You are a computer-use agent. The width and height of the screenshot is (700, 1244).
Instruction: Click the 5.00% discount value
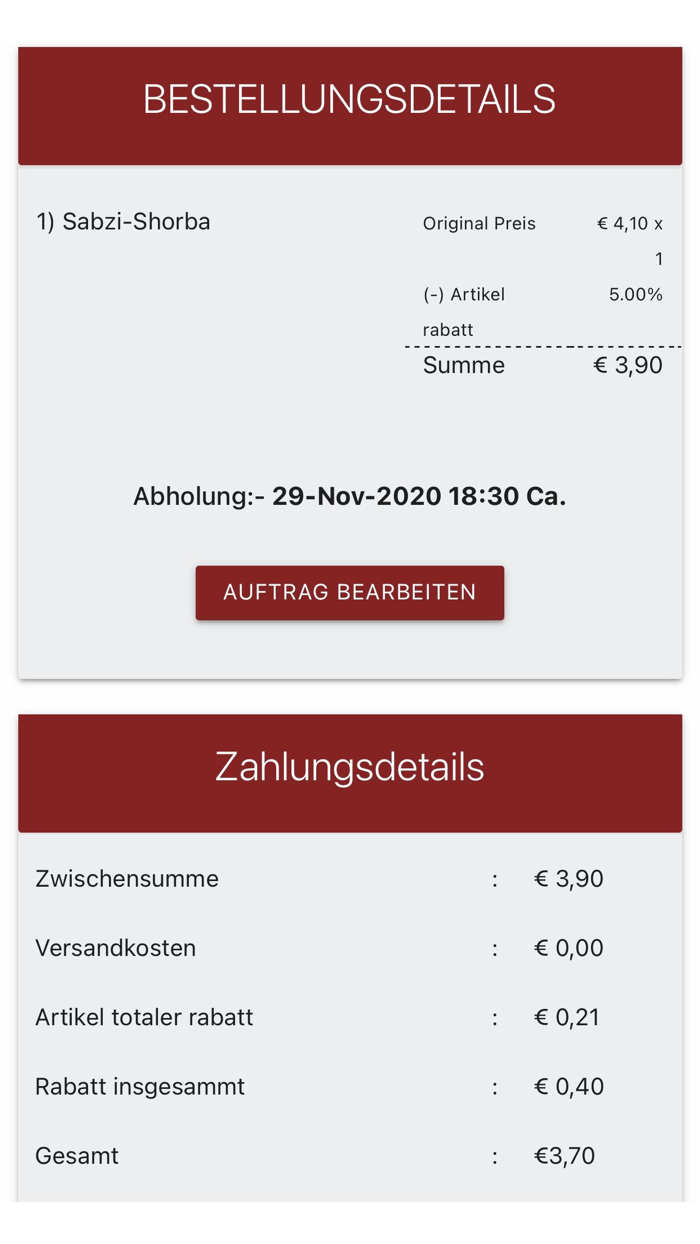pyautogui.click(x=636, y=295)
